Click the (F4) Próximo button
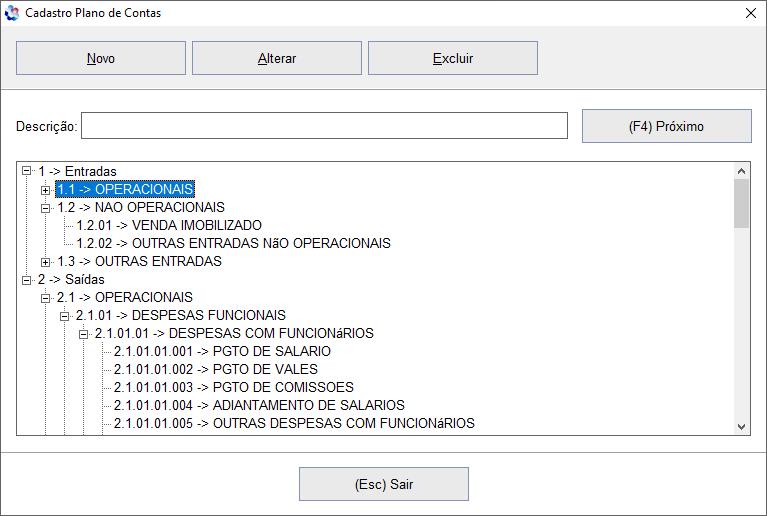Screen dimensions: 767x516 point(667,126)
